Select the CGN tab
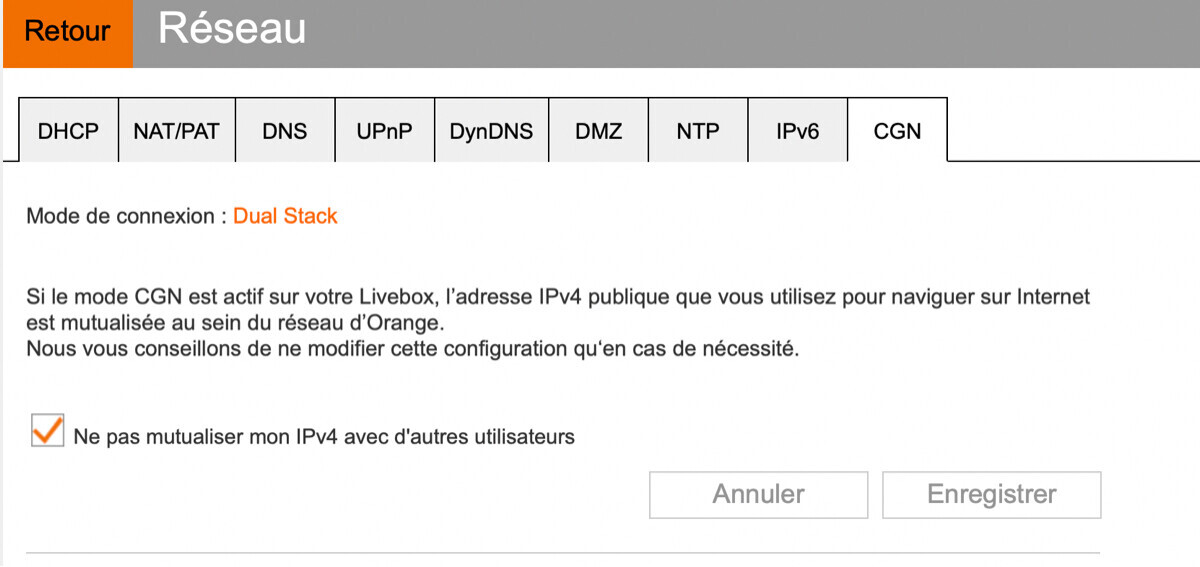The image size is (1200, 567). (897, 131)
